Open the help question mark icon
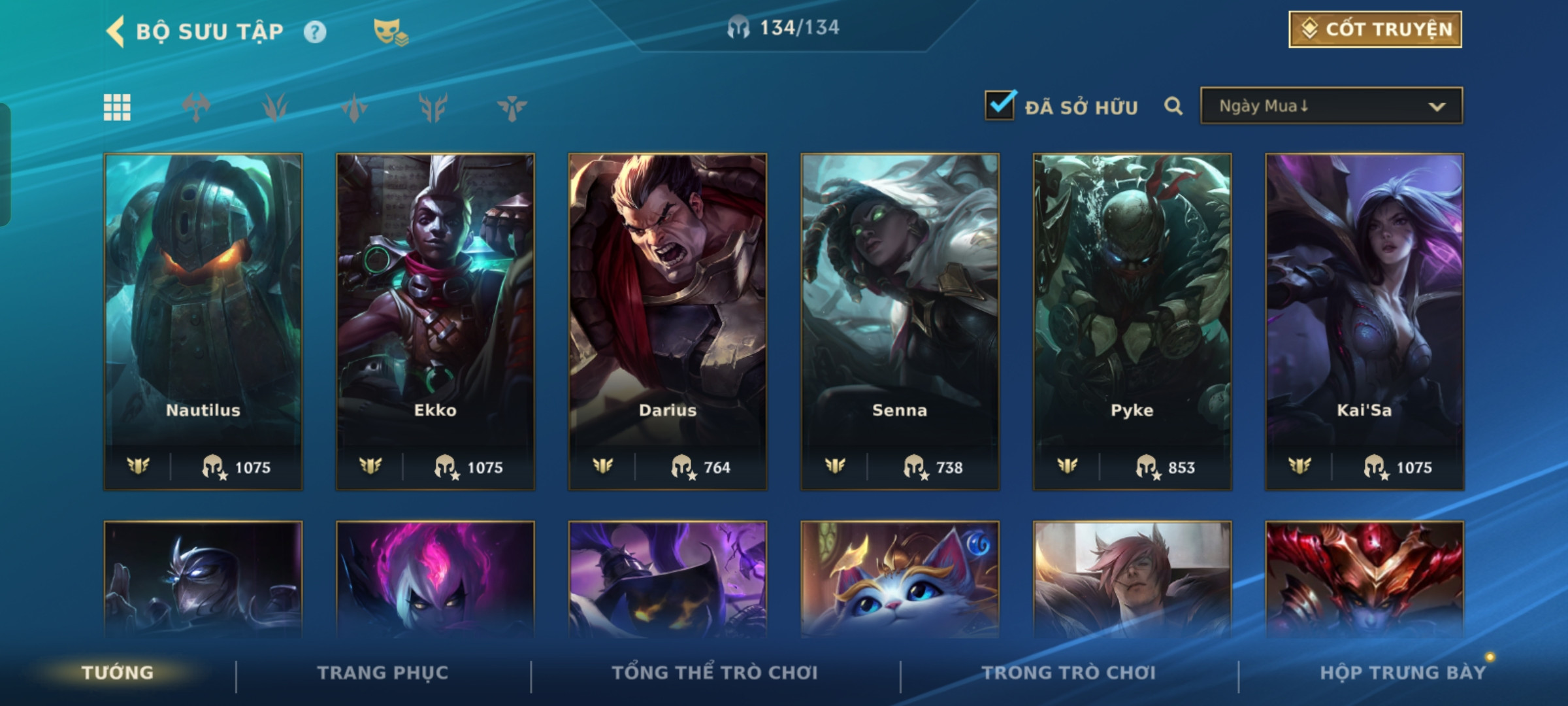 click(315, 32)
